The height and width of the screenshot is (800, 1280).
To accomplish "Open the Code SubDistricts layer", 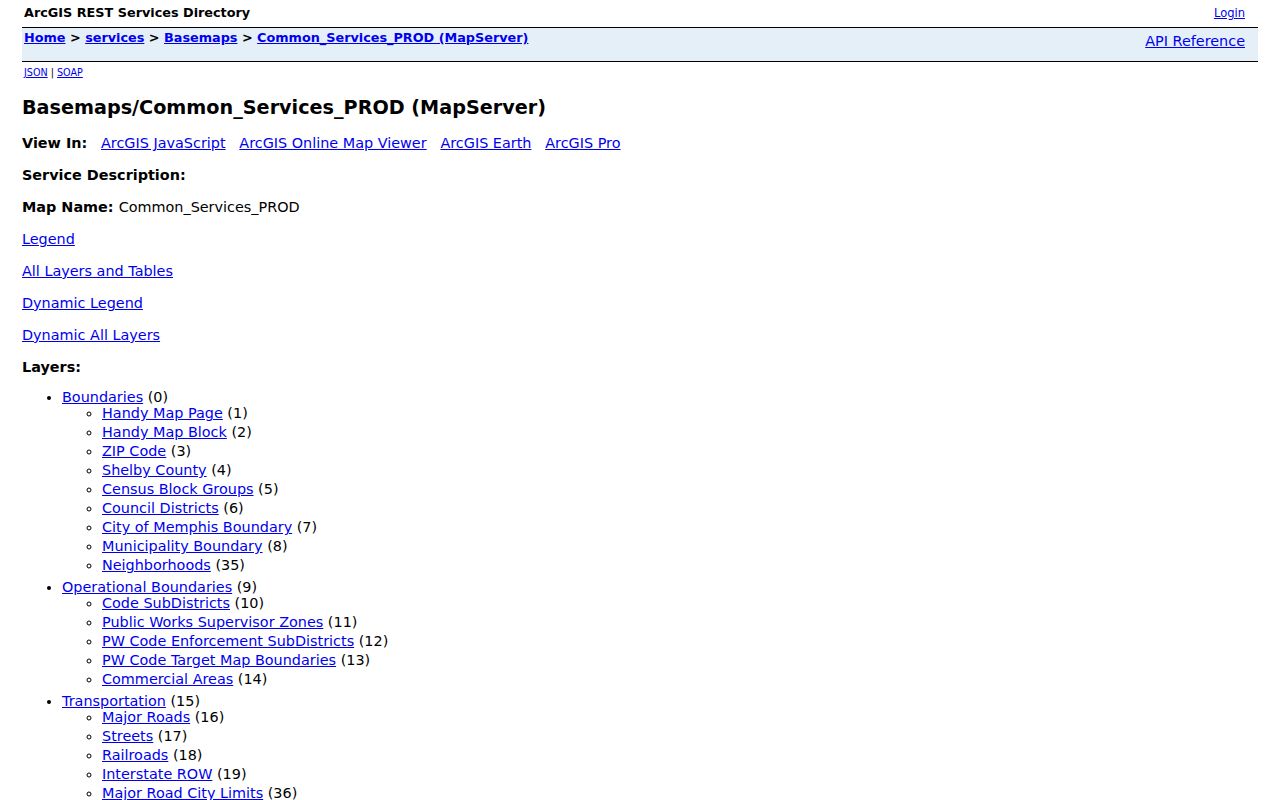I will tap(166, 603).
